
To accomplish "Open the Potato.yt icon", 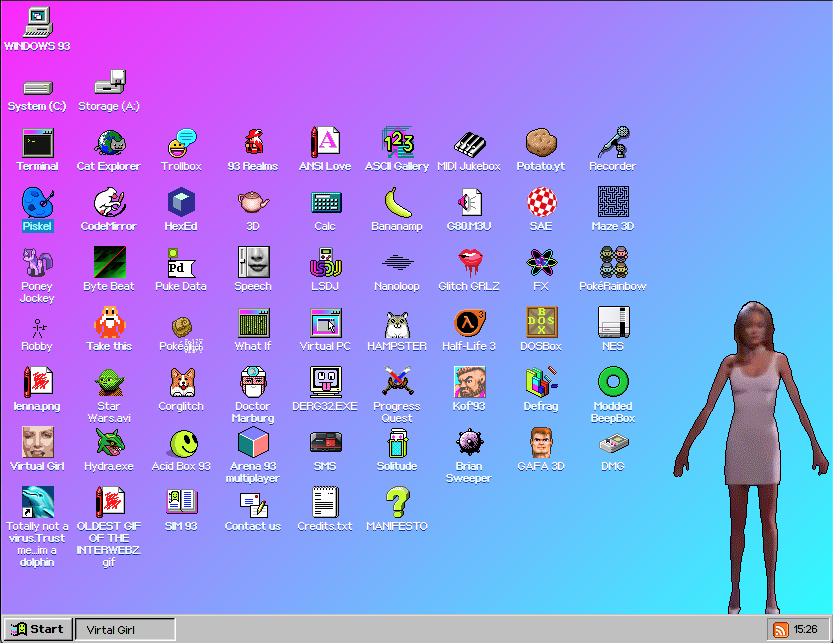I will click(541, 144).
